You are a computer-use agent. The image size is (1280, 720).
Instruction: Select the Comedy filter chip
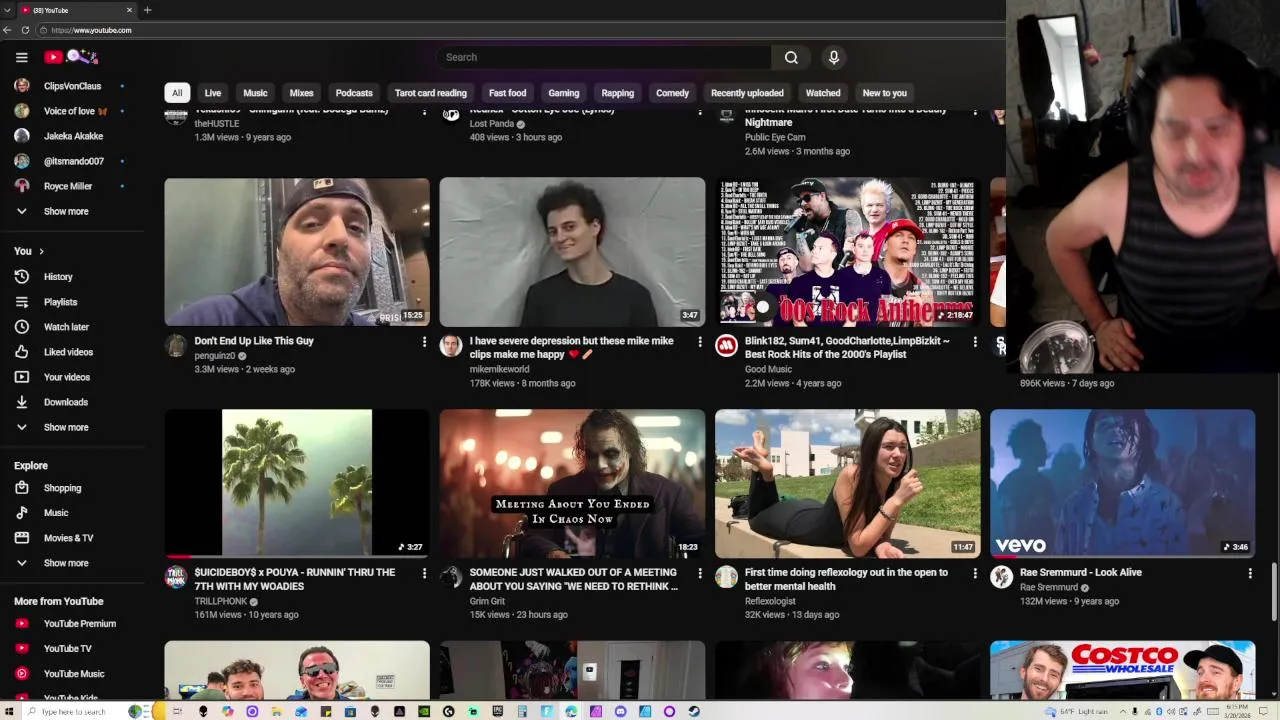coord(672,93)
